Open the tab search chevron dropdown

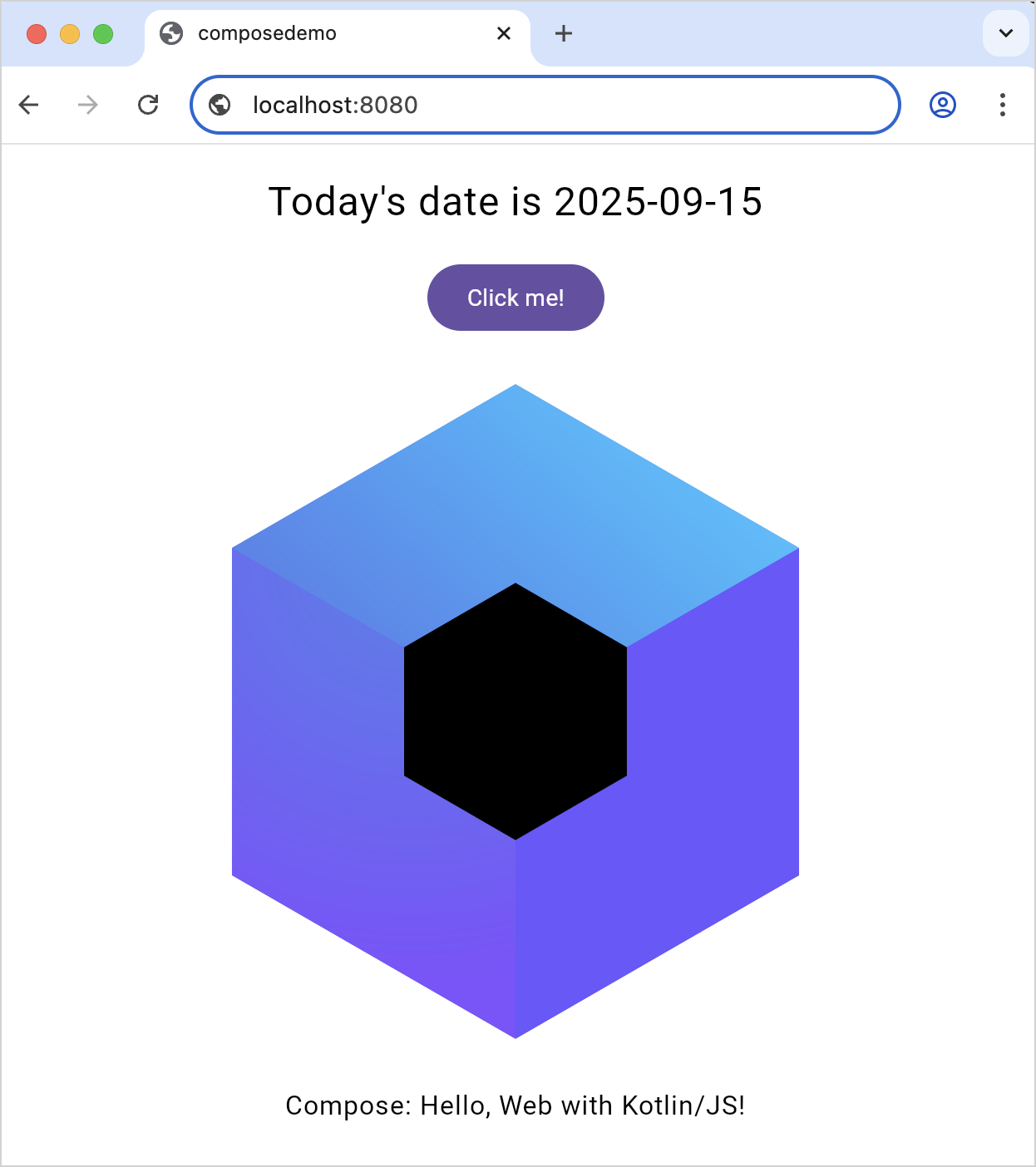click(1005, 34)
